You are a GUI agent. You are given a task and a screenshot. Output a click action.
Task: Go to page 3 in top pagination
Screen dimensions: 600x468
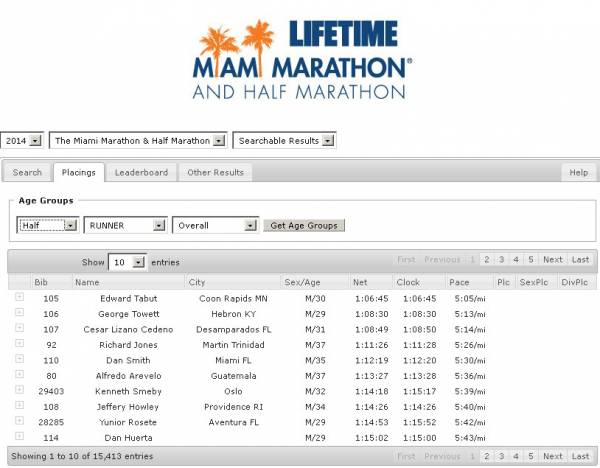pos(501,260)
